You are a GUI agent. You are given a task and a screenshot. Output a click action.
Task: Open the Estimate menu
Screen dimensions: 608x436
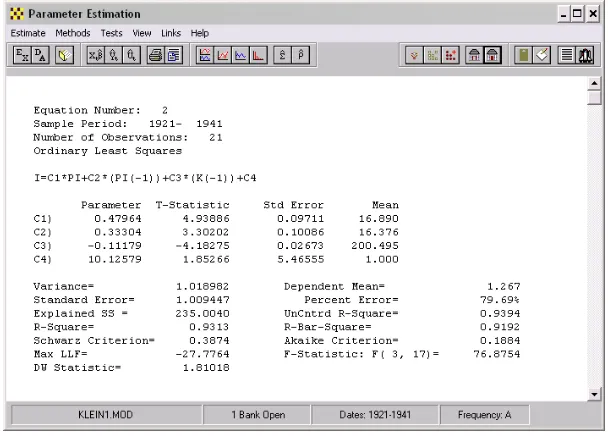[28, 33]
